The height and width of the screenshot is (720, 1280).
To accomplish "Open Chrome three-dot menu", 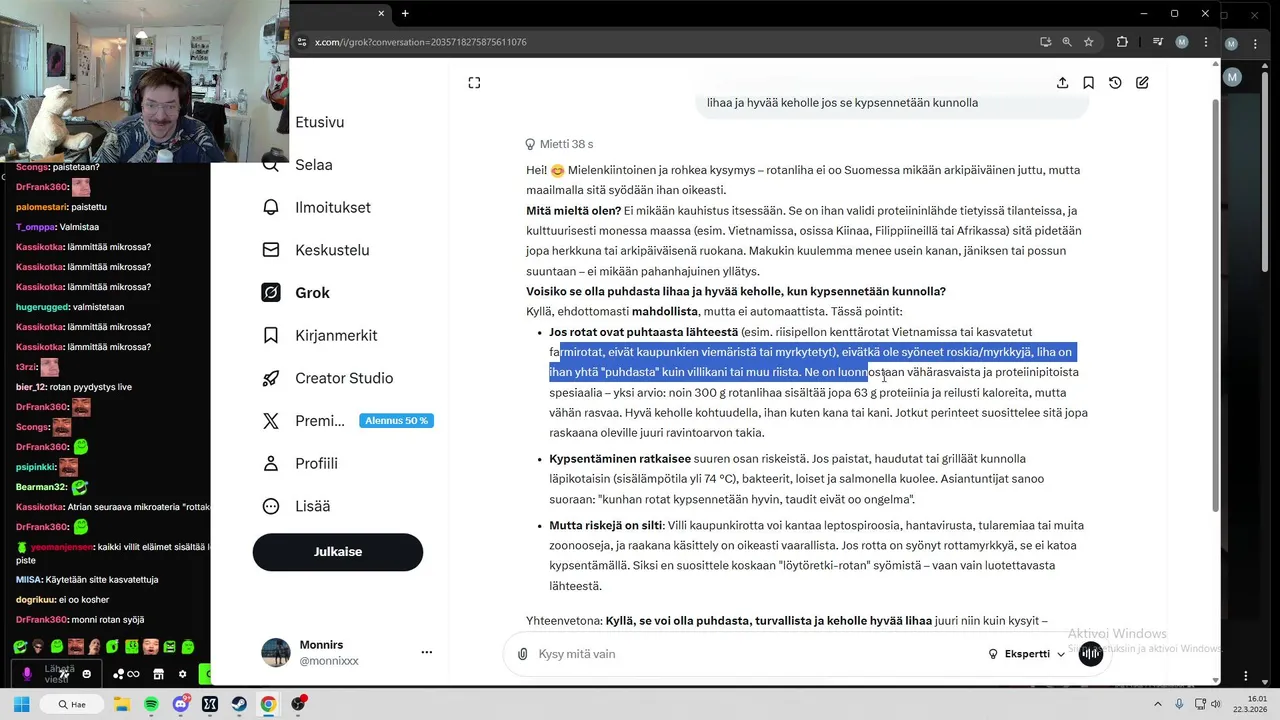I will (1205, 42).
